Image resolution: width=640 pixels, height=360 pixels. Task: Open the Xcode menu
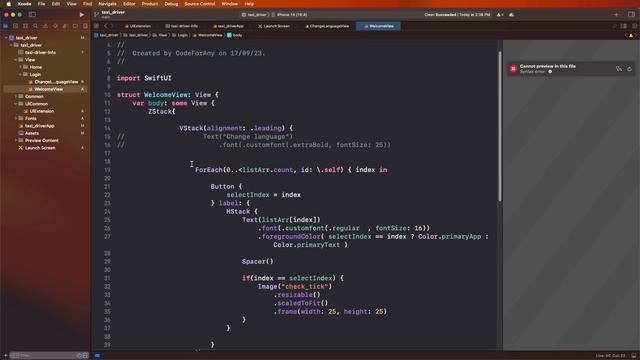24,4
